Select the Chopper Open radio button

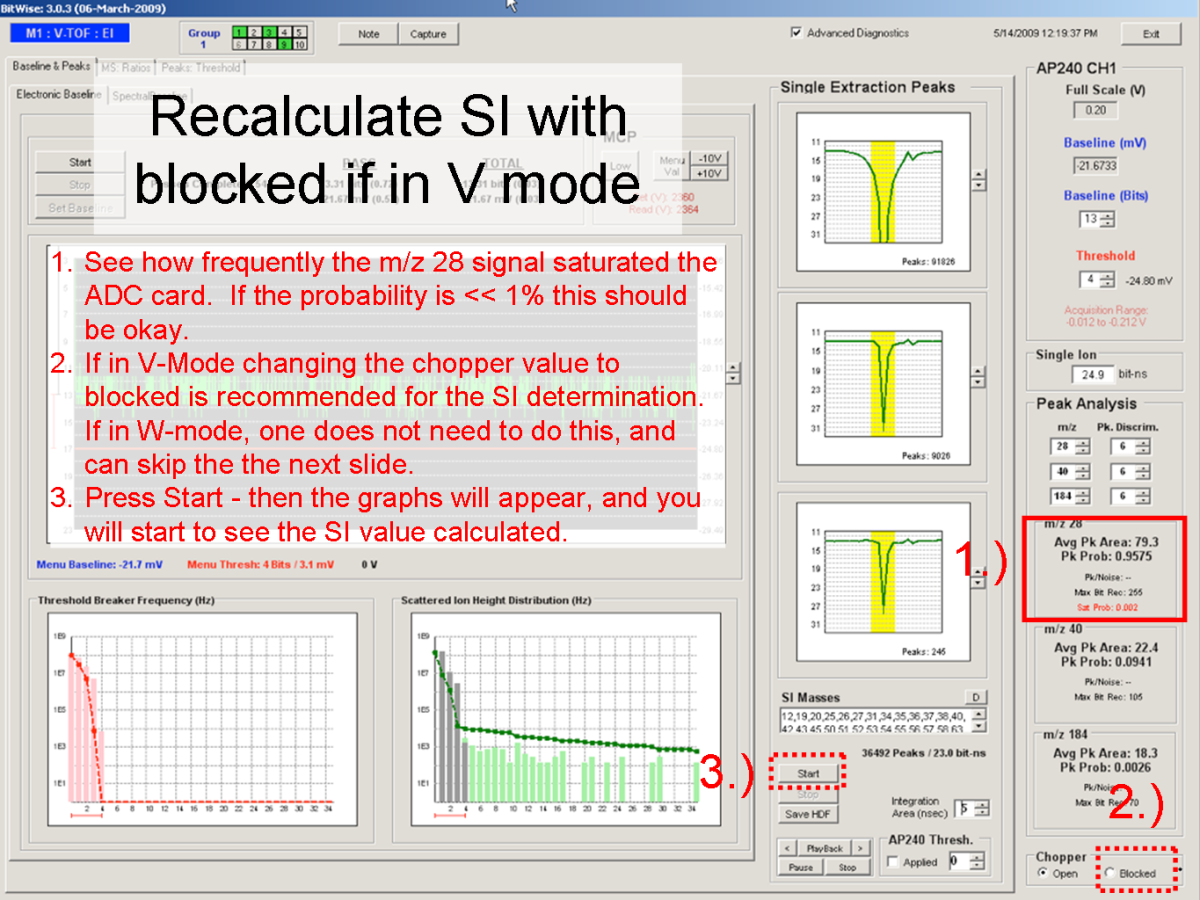coord(1044,873)
